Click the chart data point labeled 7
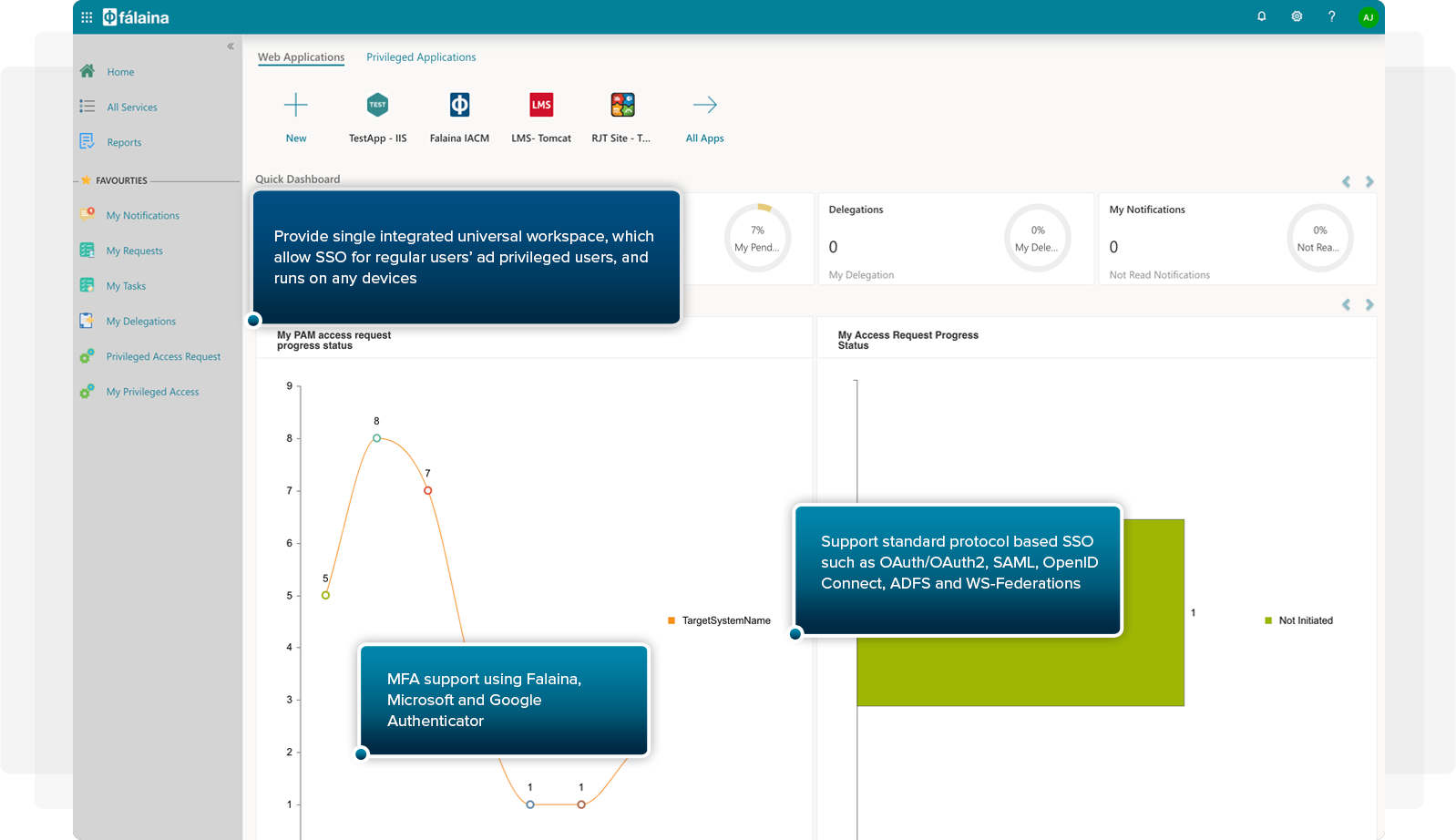This screenshot has height=840, width=1456. (427, 490)
